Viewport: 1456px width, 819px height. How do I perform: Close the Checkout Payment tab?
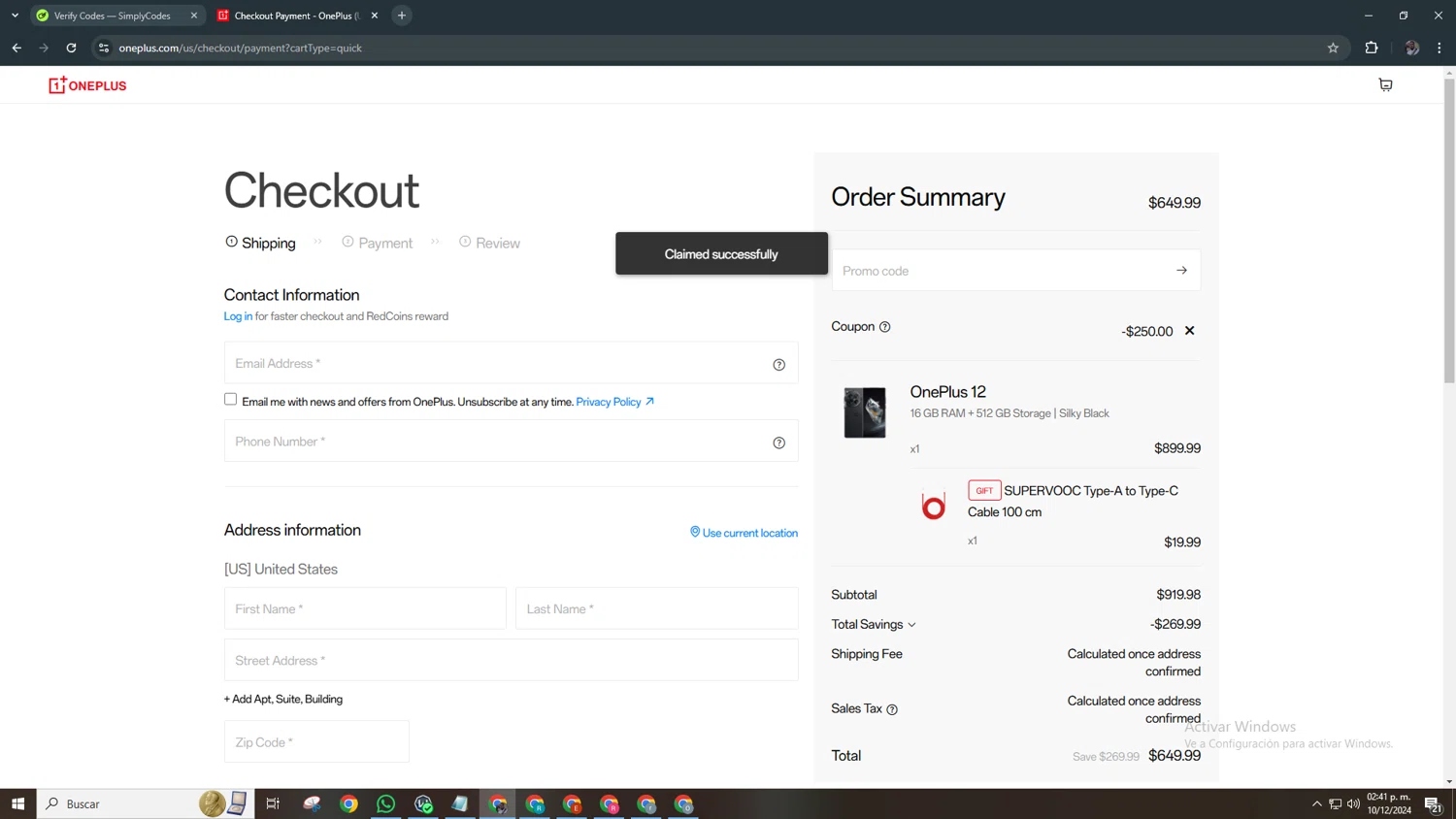pos(375,16)
